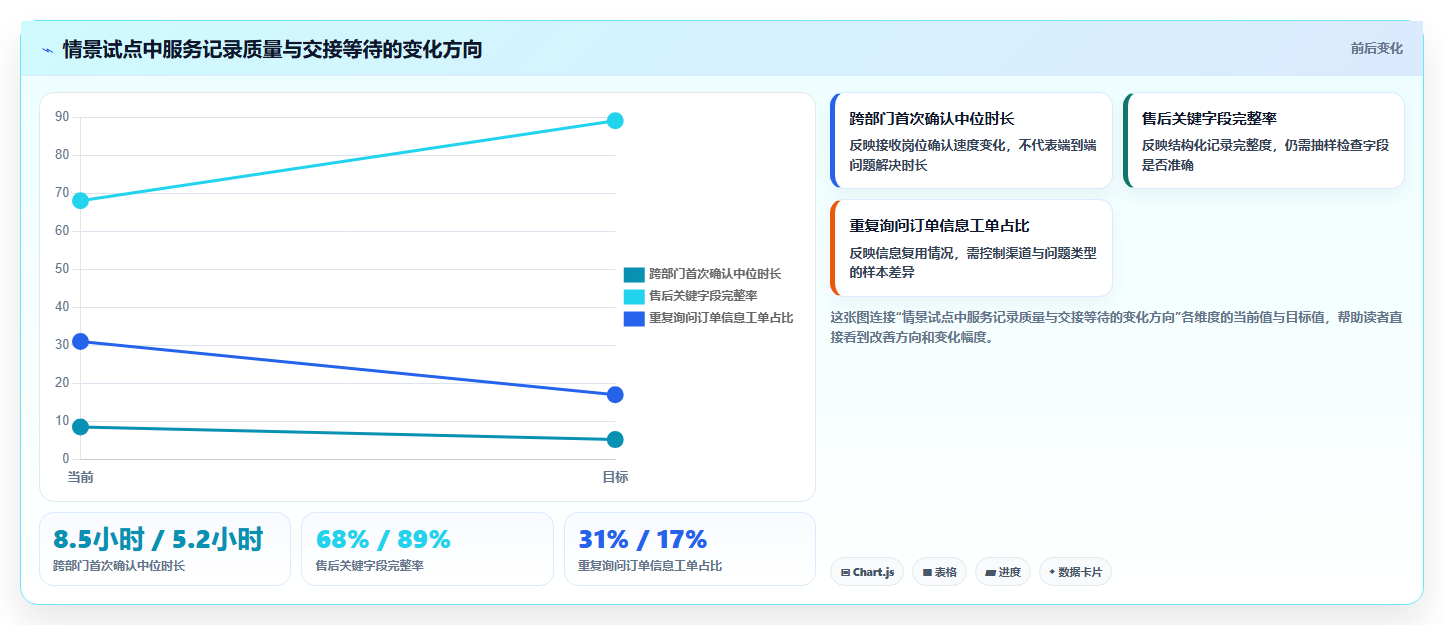Click the 跨部门首次确认 data point at 当前
The width and height of the screenshot is (1444, 625).
click(x=81, y=427)
